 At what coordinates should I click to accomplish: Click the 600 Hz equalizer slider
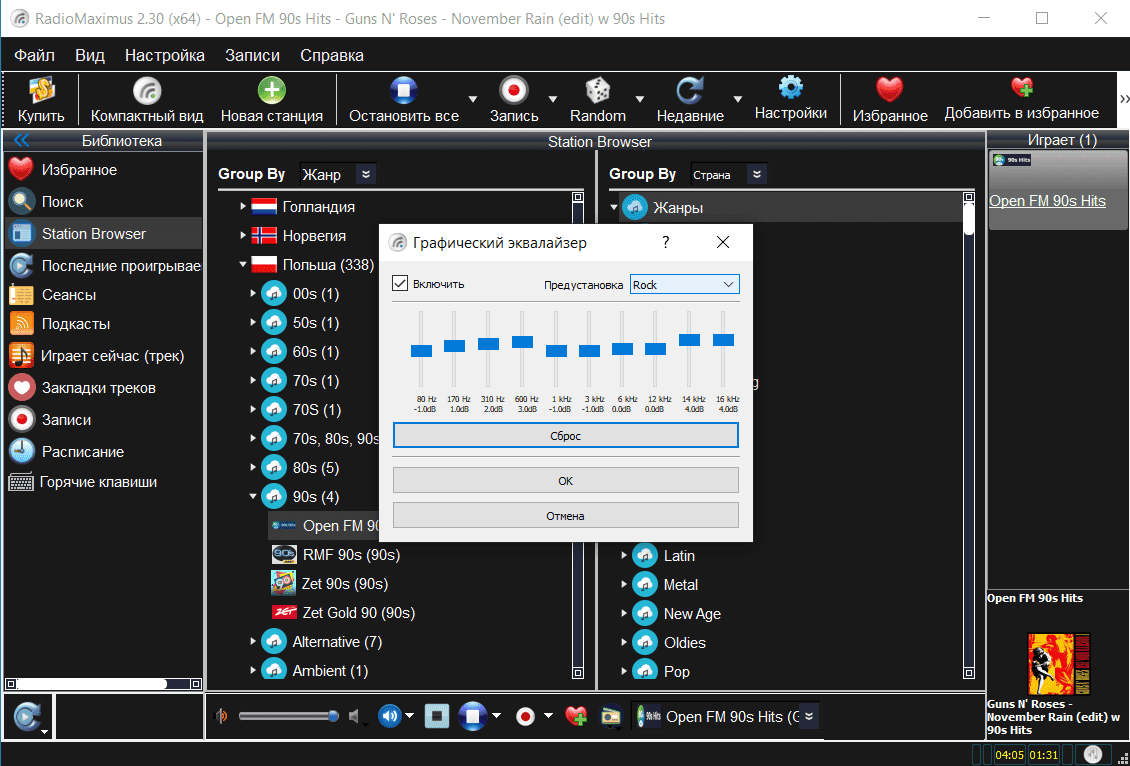522,342
